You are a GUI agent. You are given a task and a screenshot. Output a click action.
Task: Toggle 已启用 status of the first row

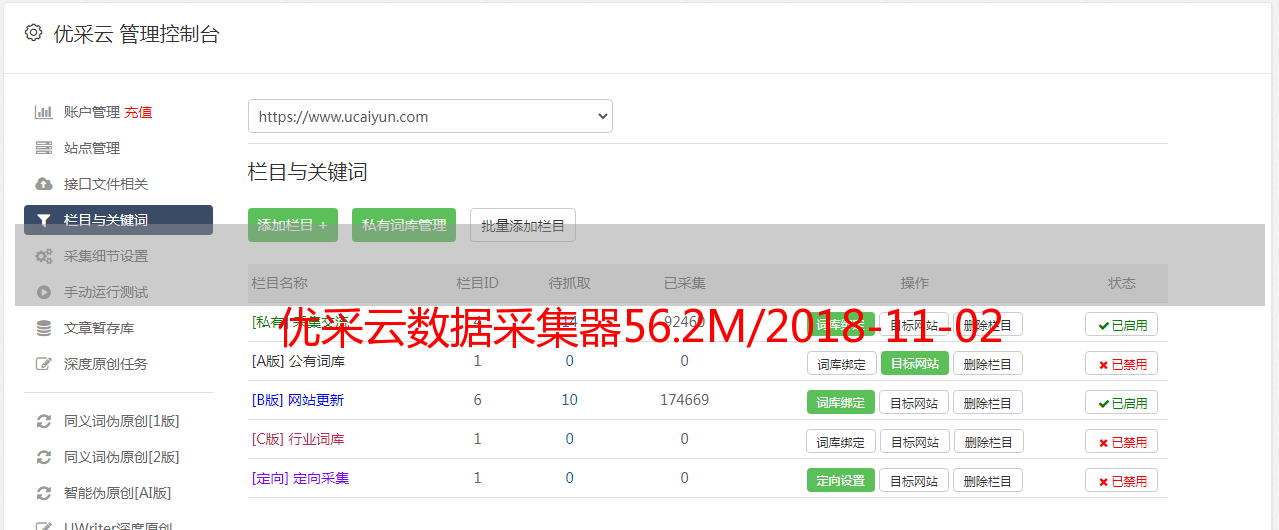click(1122, 324)
